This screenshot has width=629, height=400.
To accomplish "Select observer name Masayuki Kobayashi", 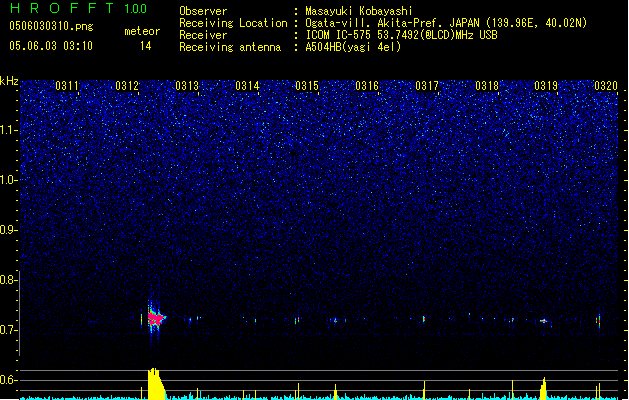I will point(359,11).
